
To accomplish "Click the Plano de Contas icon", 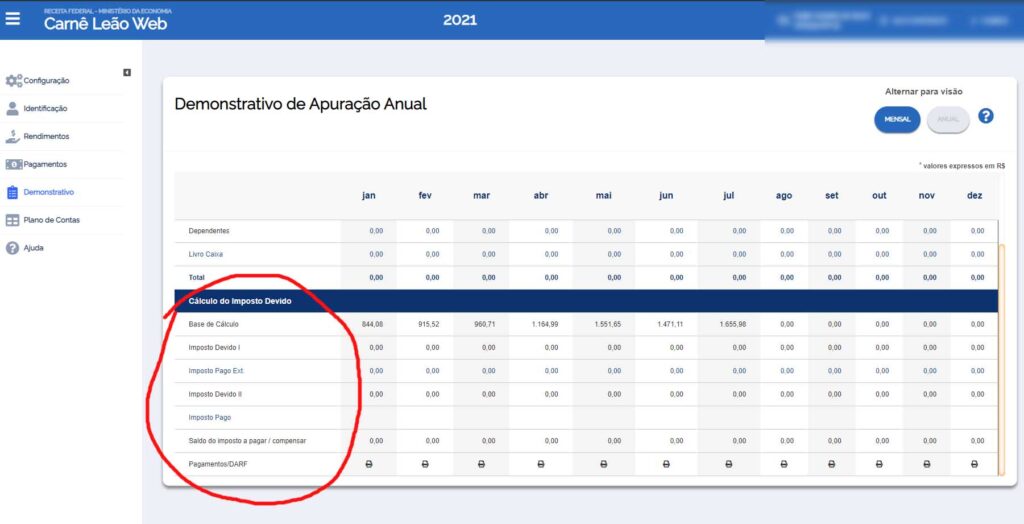I will coord(12,220).
